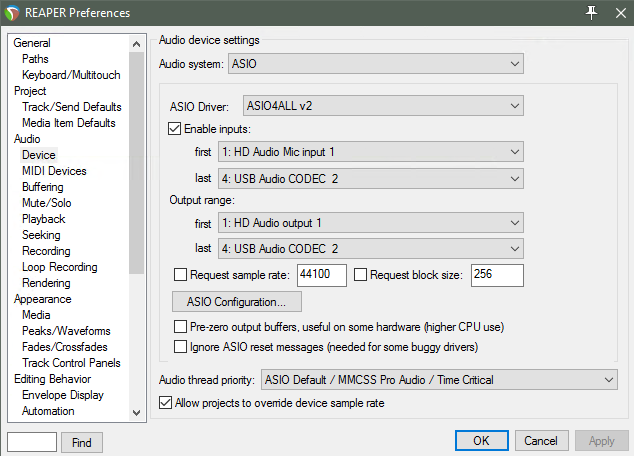634x456 pixels.
Task: Open the Audio system dropdown
Action: [x=376, y=63]
